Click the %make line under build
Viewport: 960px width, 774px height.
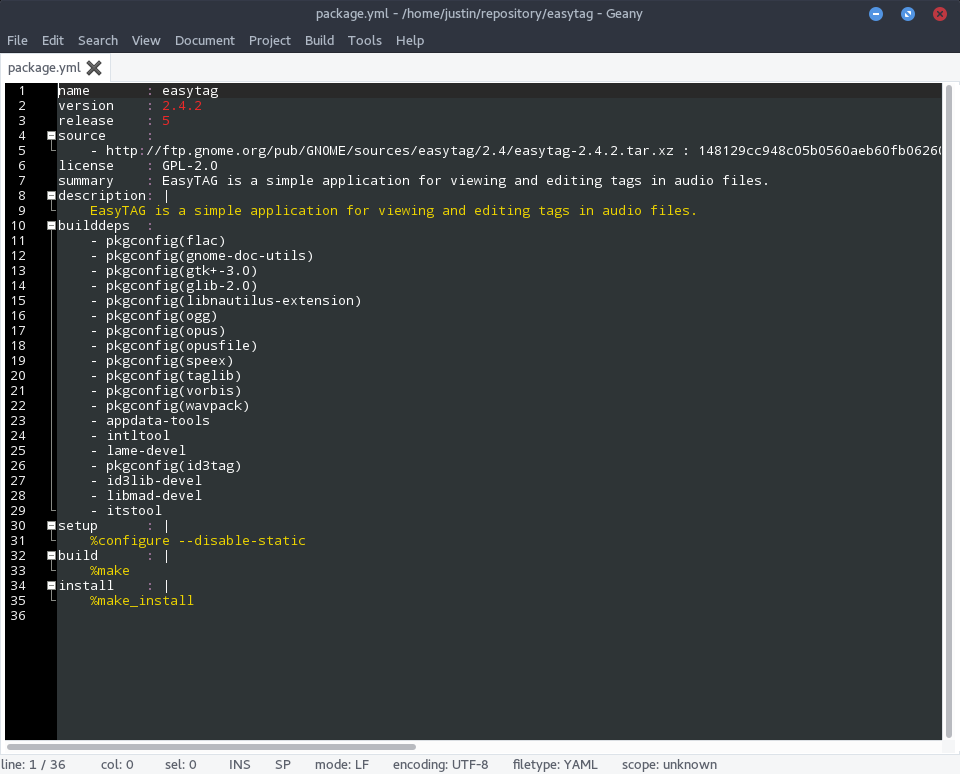[110, 571]
